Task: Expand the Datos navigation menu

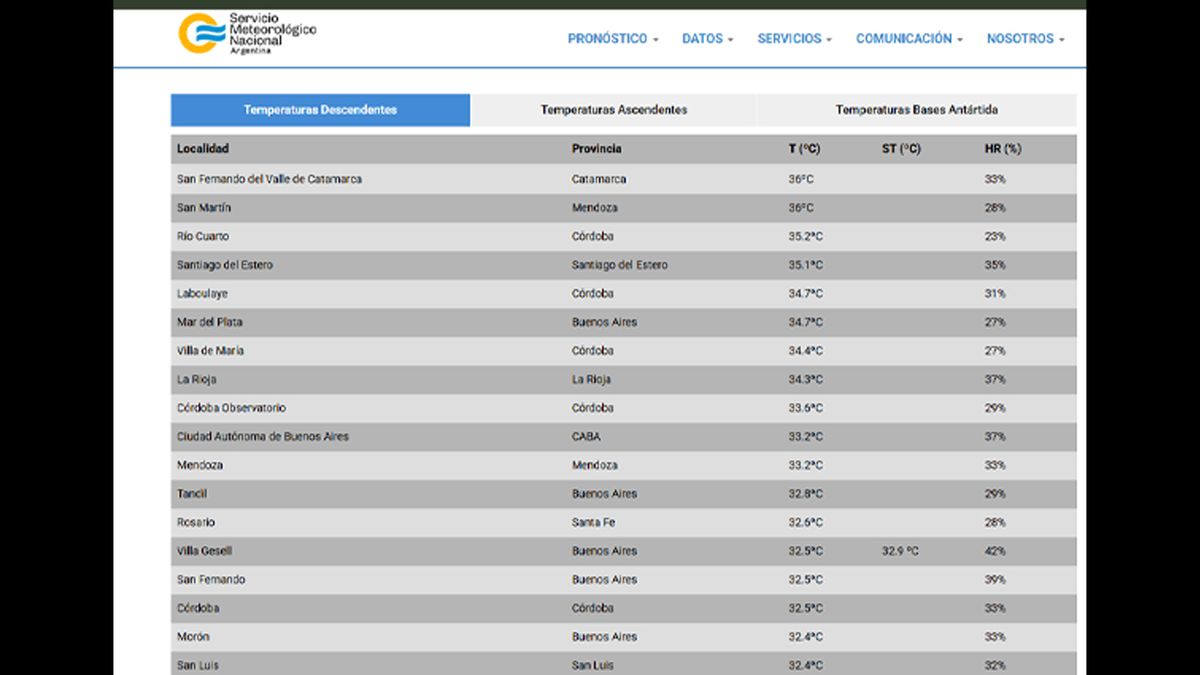Action: click(x=707, y=39)
